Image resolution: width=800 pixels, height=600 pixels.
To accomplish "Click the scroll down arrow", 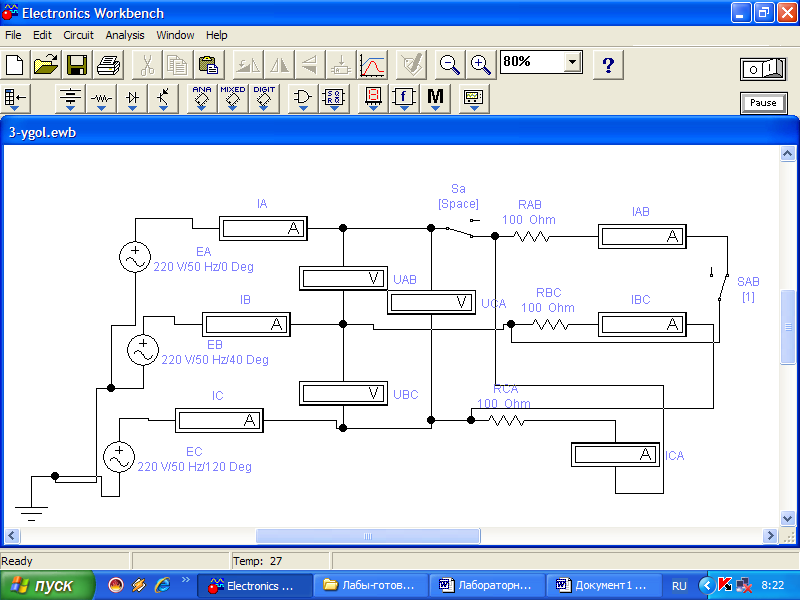I will point(788,519).
